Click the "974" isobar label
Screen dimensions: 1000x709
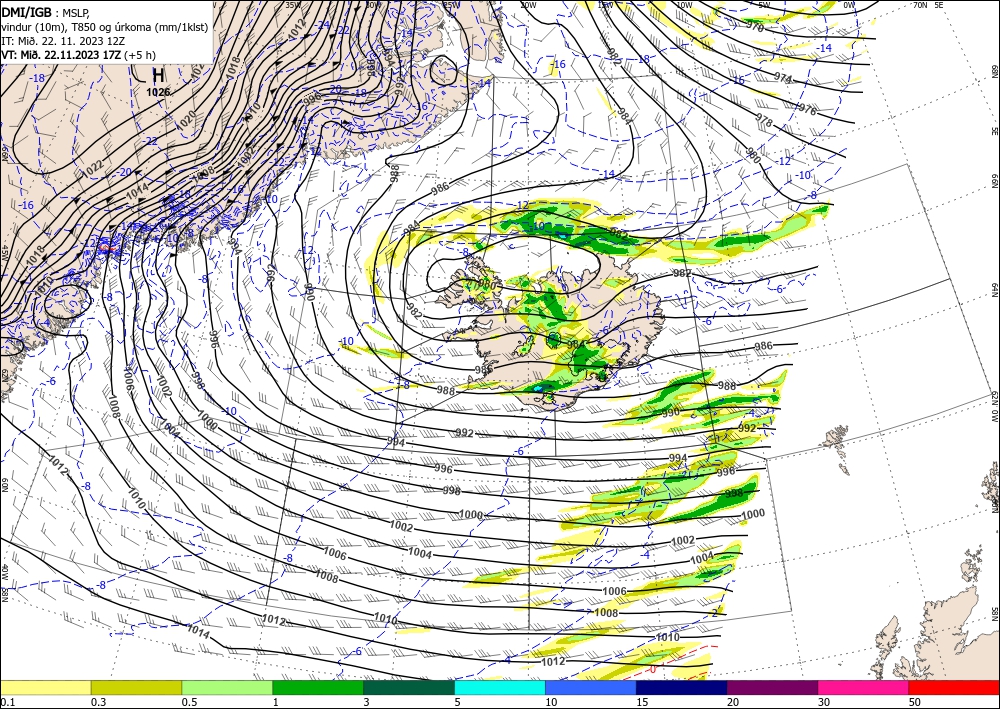click(x=783, y=78)
